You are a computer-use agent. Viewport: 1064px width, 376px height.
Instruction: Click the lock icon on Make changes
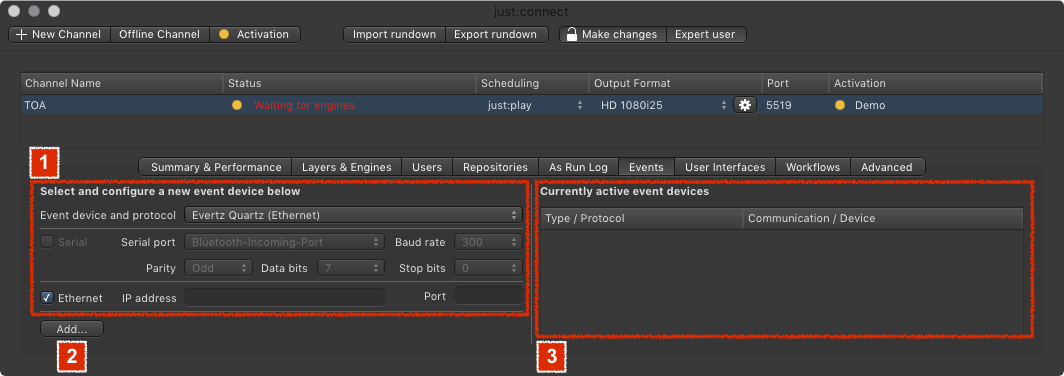[571, 34]
